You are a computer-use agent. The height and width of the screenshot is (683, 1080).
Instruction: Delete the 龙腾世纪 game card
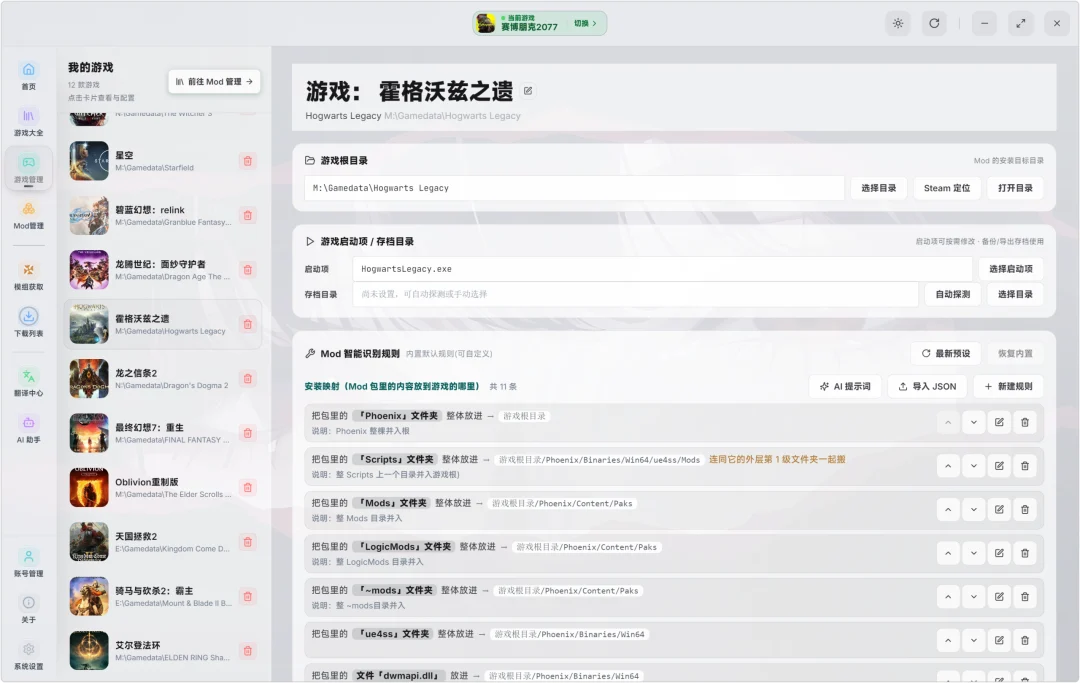248,270
